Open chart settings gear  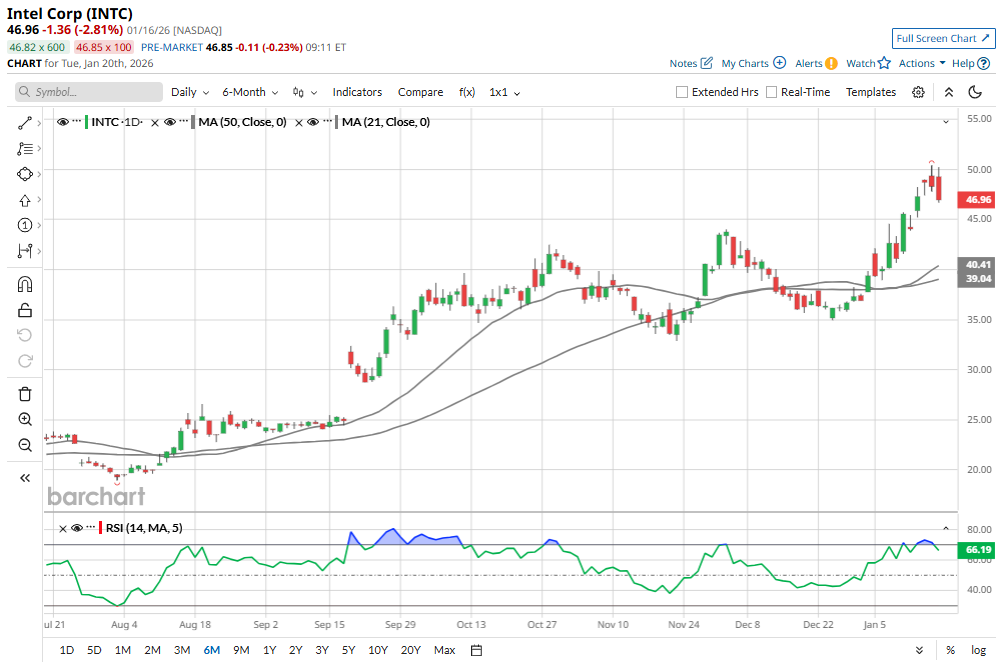[918, 92]
